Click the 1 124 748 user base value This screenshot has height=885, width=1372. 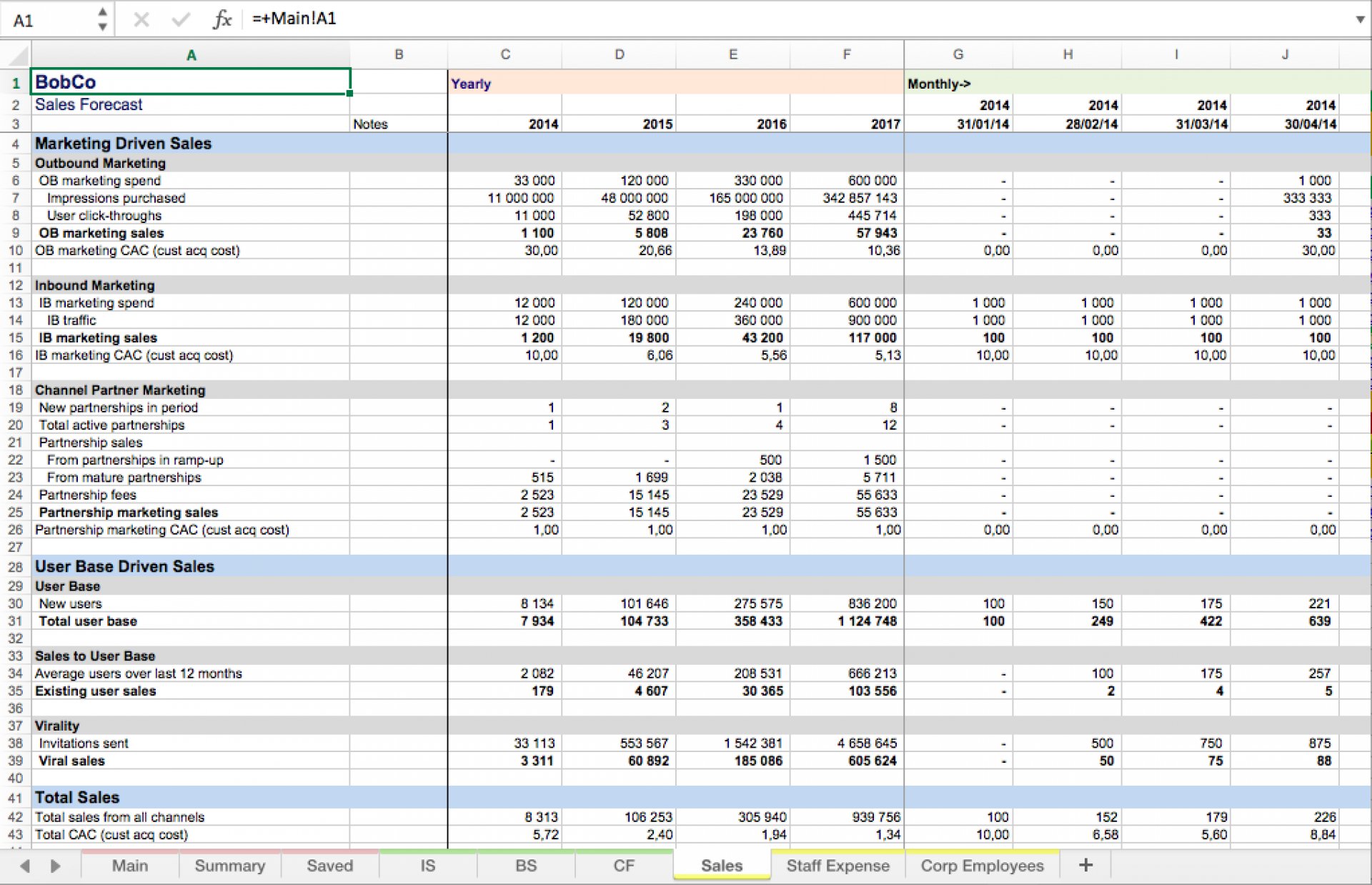(x=868, y=621)
